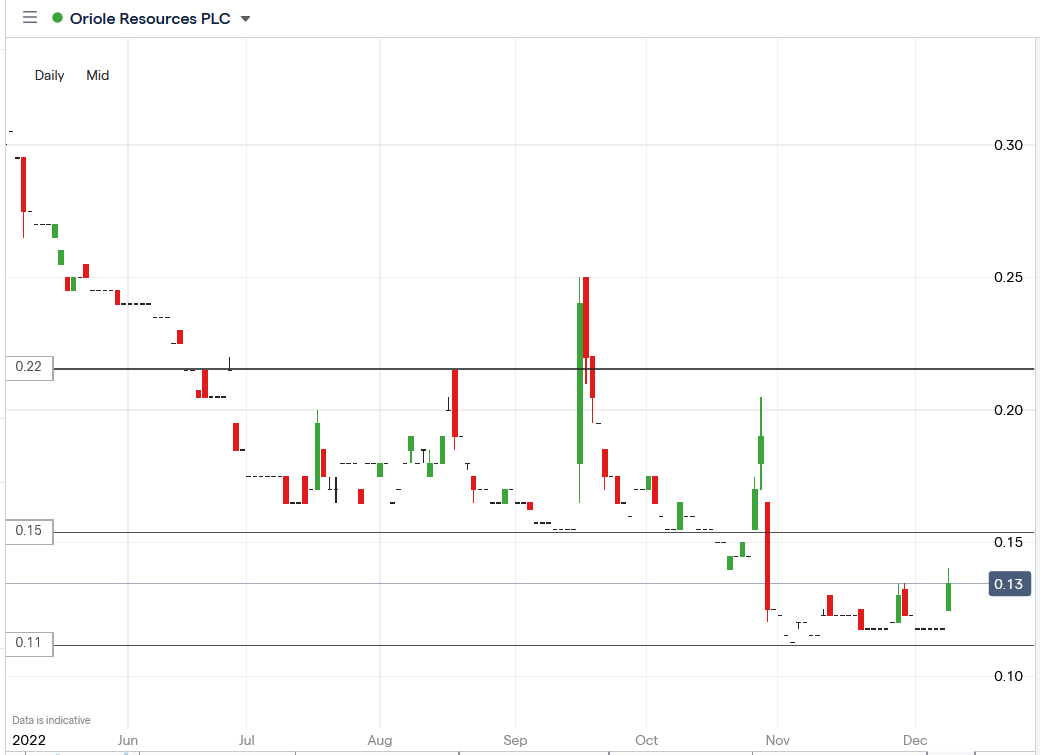Click the Aug label on time axis
1040x755 pixels.
click(380, 740)
